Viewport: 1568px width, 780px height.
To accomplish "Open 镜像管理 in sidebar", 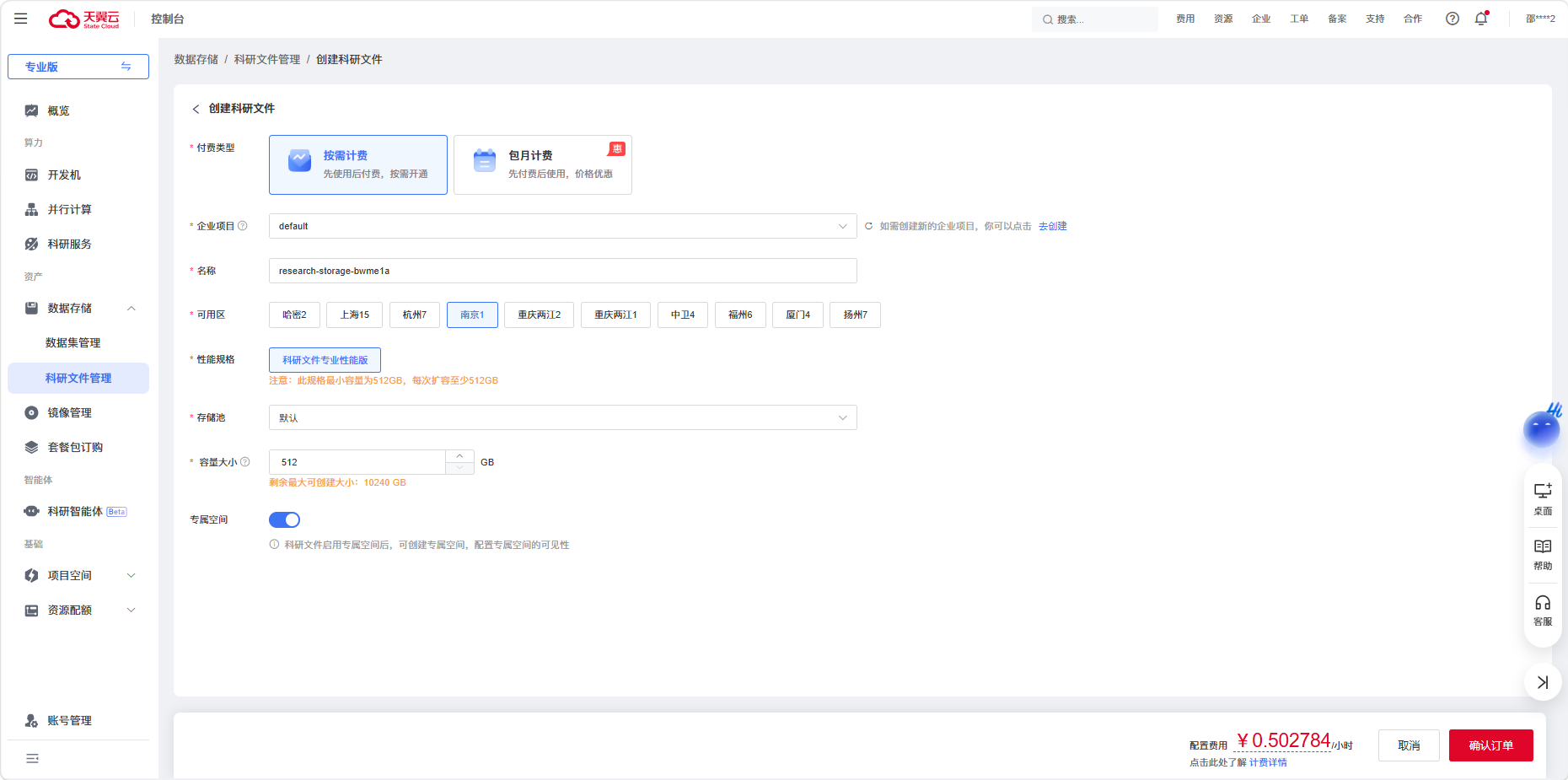I will [78, 412].
